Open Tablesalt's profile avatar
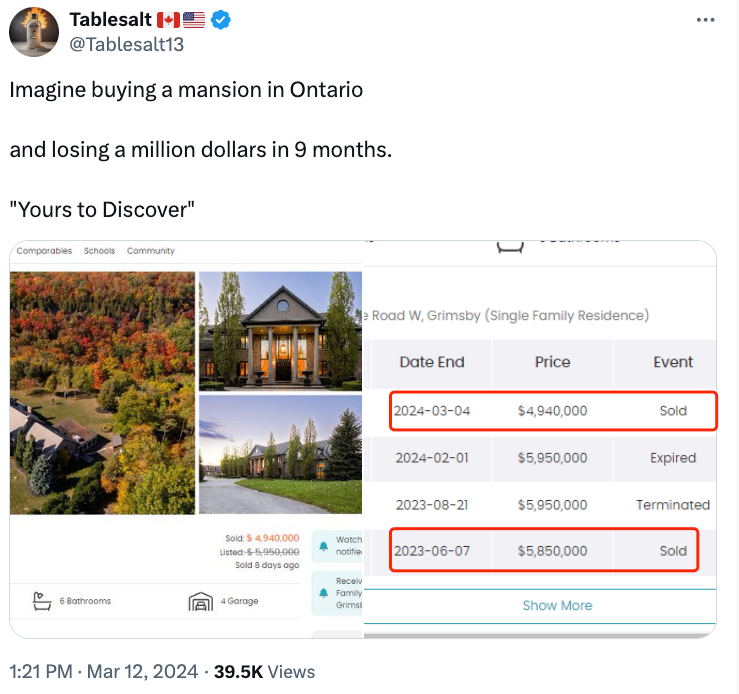This screenshot has width=739, height=694. point(34,32)
